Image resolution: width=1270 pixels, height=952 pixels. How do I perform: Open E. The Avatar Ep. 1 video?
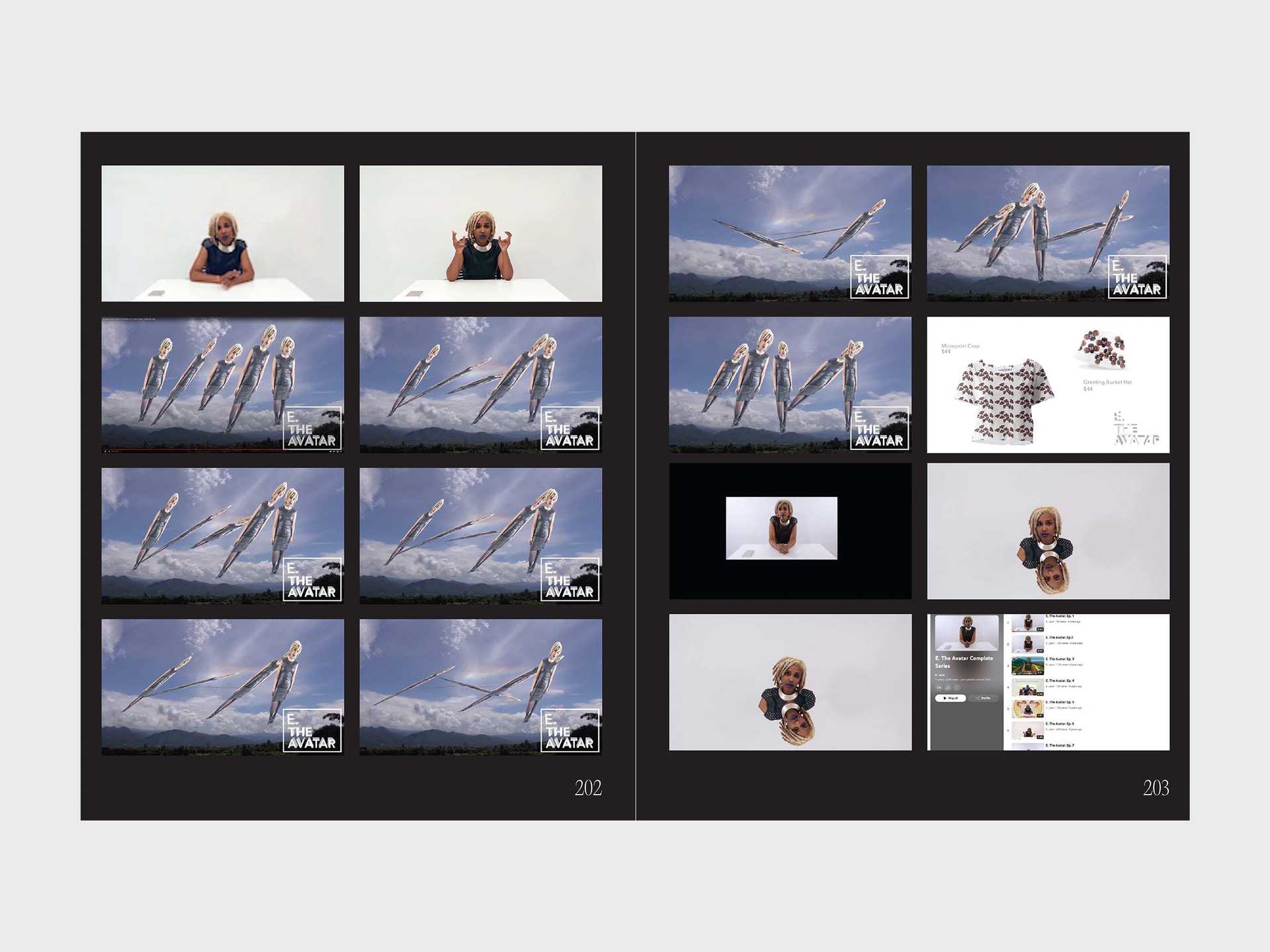click(x=1028, y=622)
